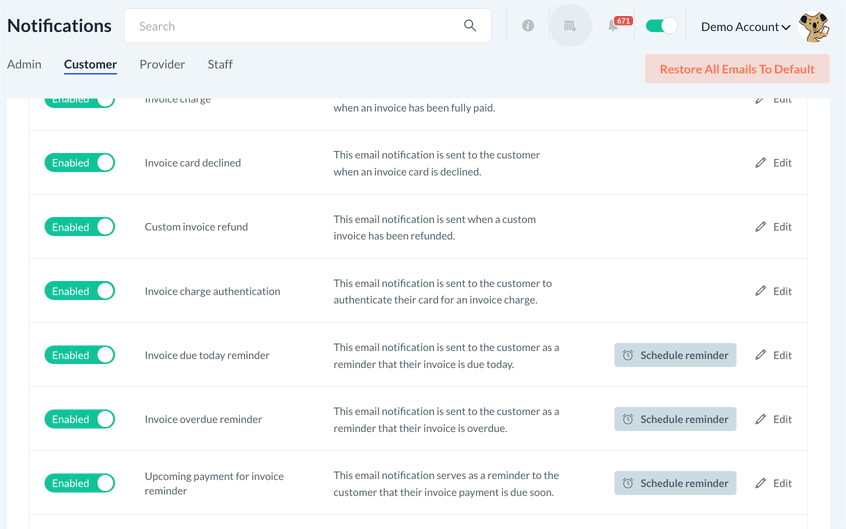The width and height of the screenshot is (846, 529).
Task: Click the koala profile avatar
Action: tap(815, 27)
